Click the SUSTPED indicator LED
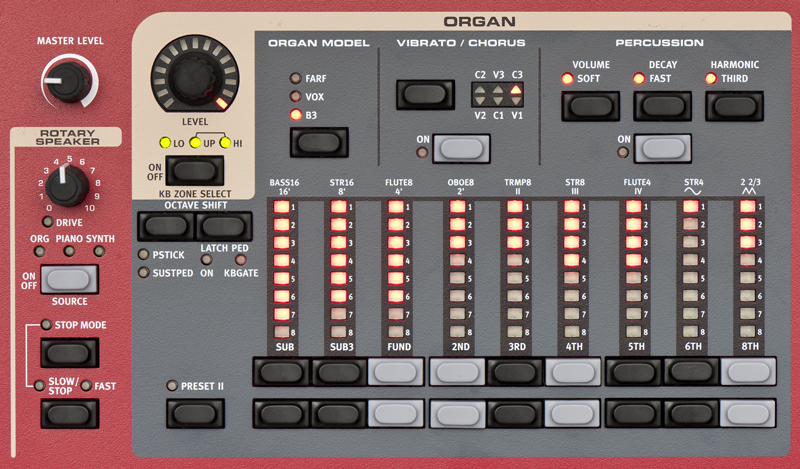 pos(143,273)
